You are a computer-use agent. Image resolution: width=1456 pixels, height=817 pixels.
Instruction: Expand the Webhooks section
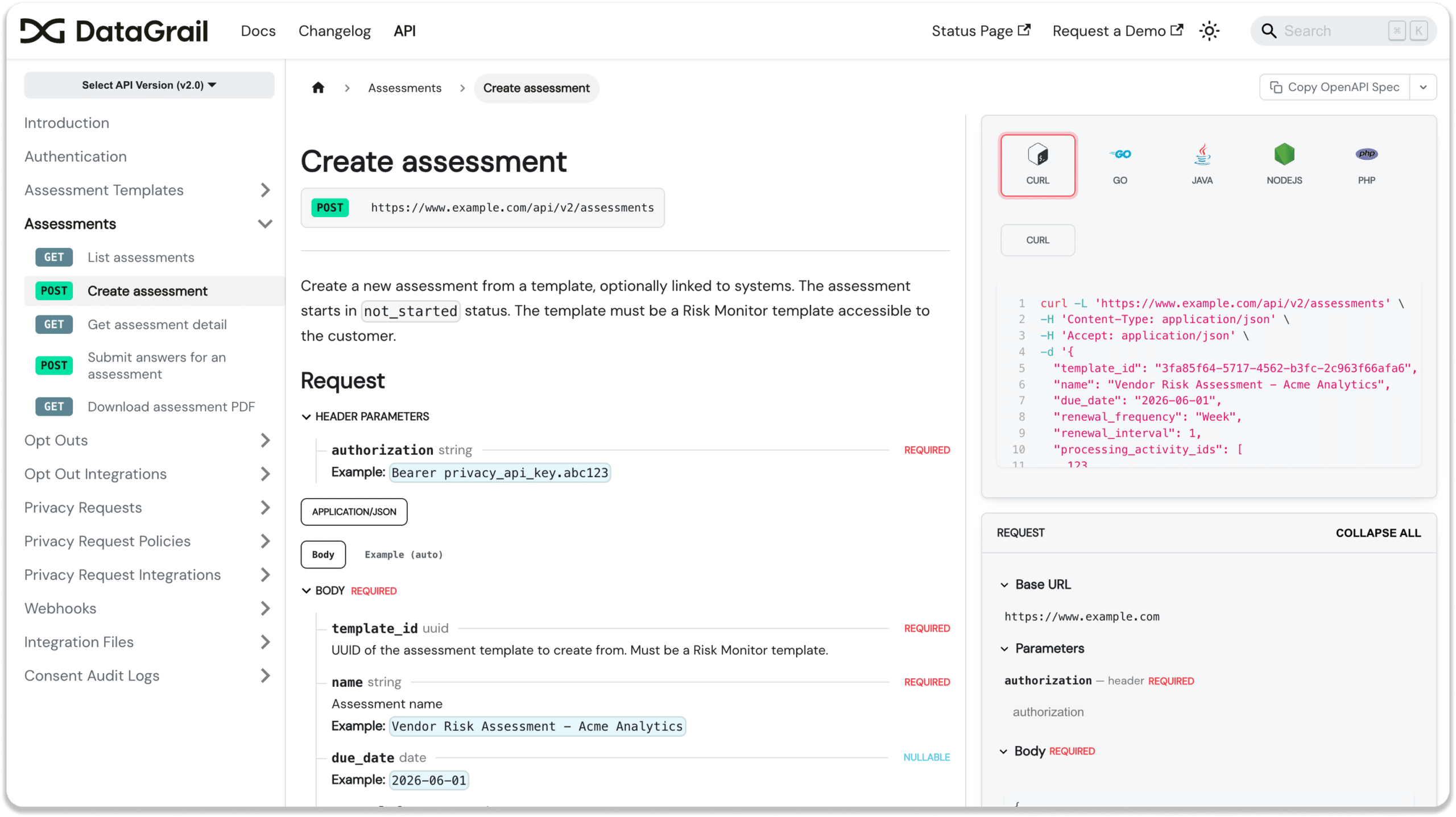(265, 608)
